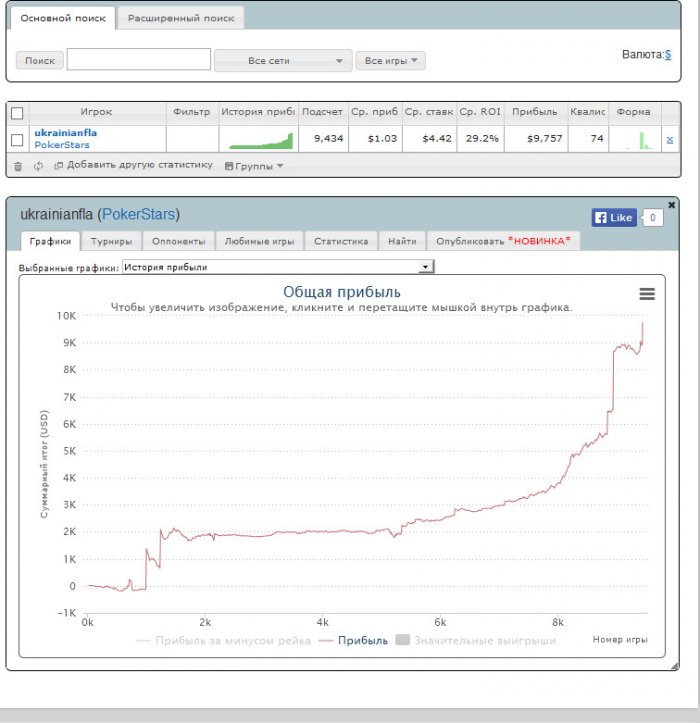Click the Форма column header
The width and height of the screenshot is (700, 723).
[634, 112]
